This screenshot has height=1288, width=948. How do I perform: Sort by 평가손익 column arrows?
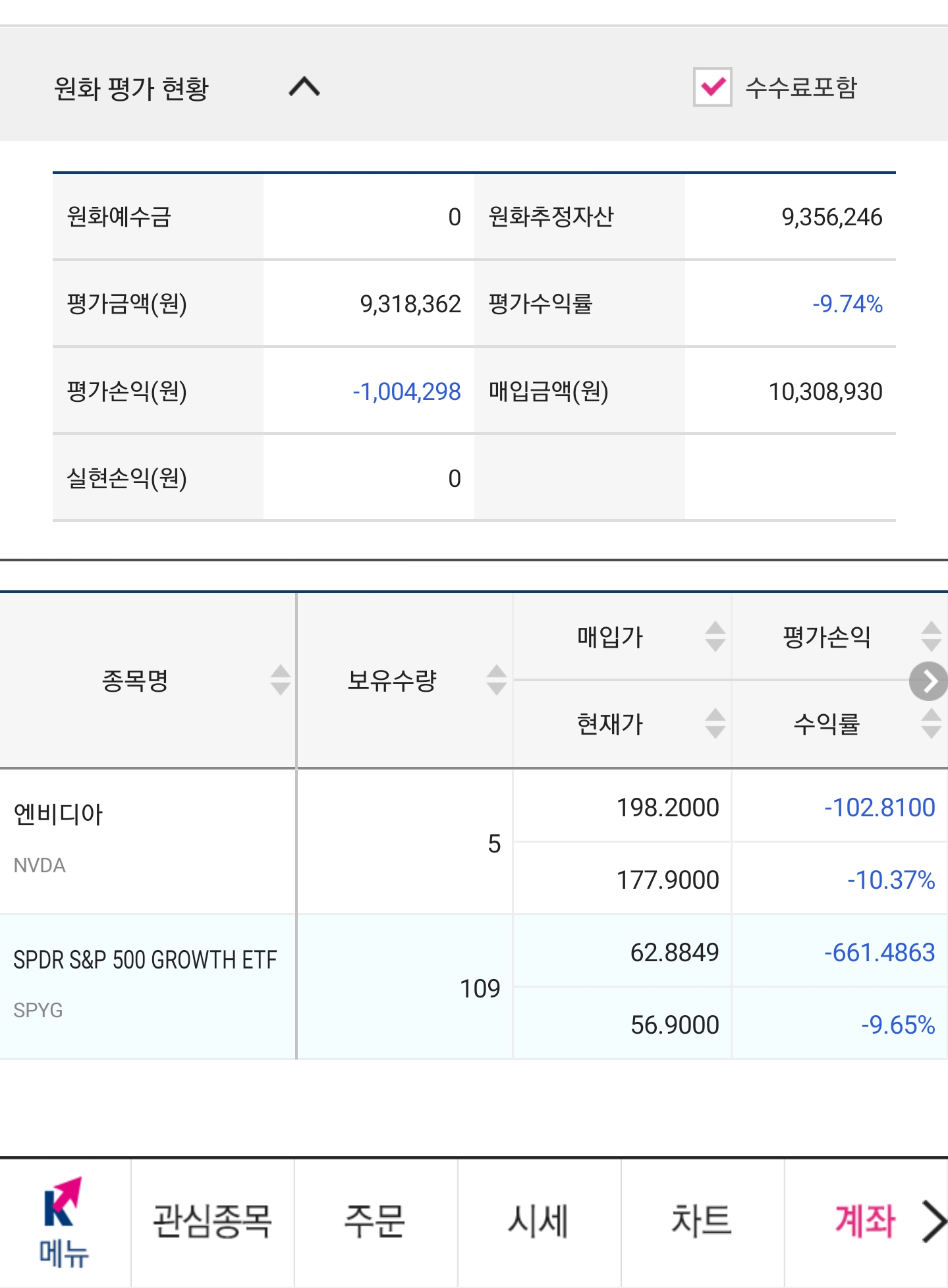tap(932, 636)
